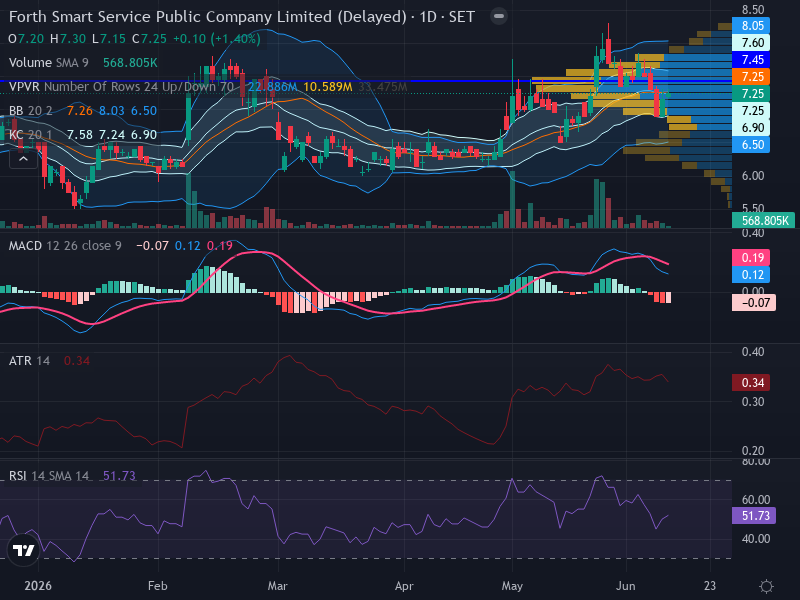Click the green 7.25 last price label

[x=751, y=94]
